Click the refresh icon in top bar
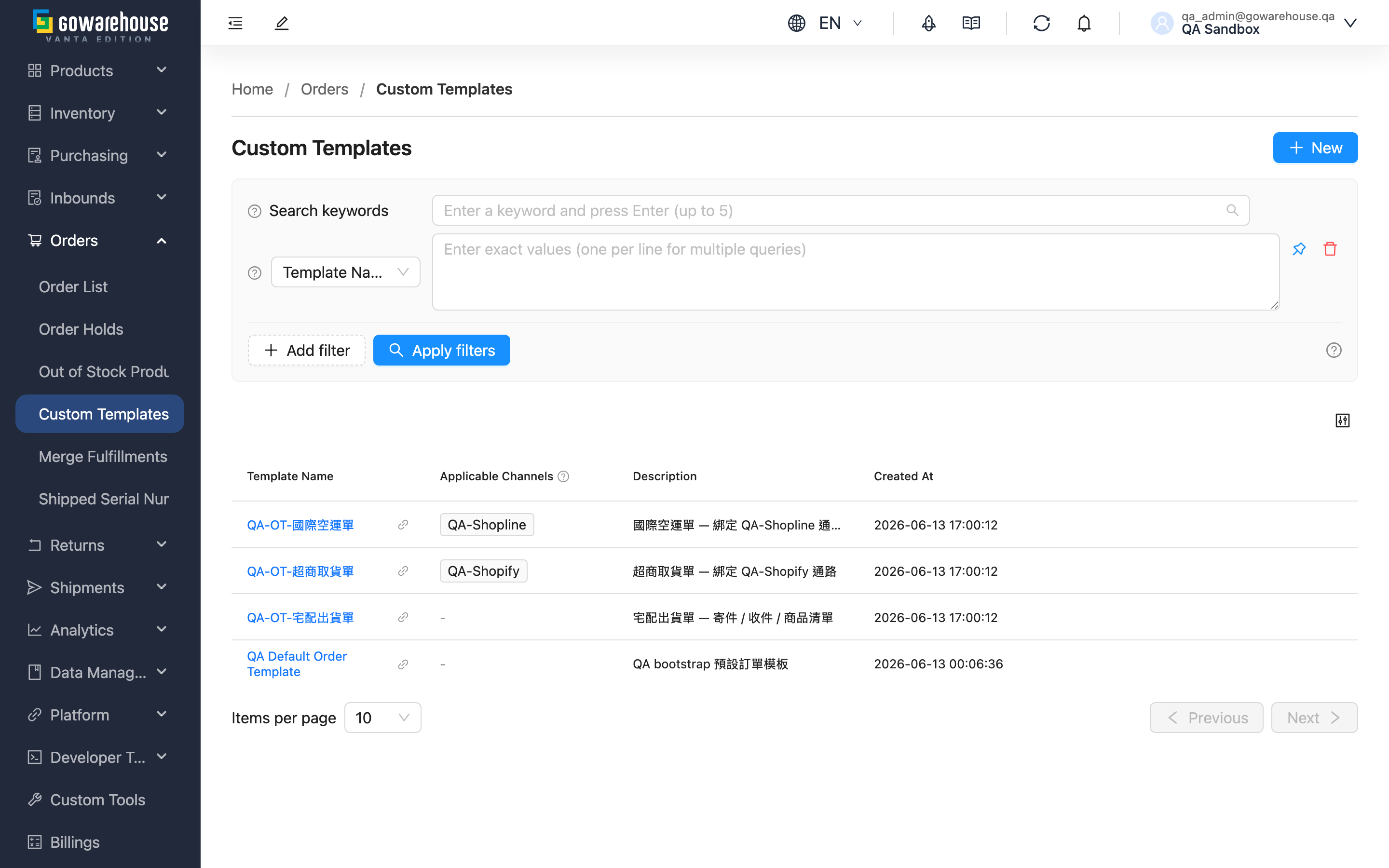 pos(1041,23)
